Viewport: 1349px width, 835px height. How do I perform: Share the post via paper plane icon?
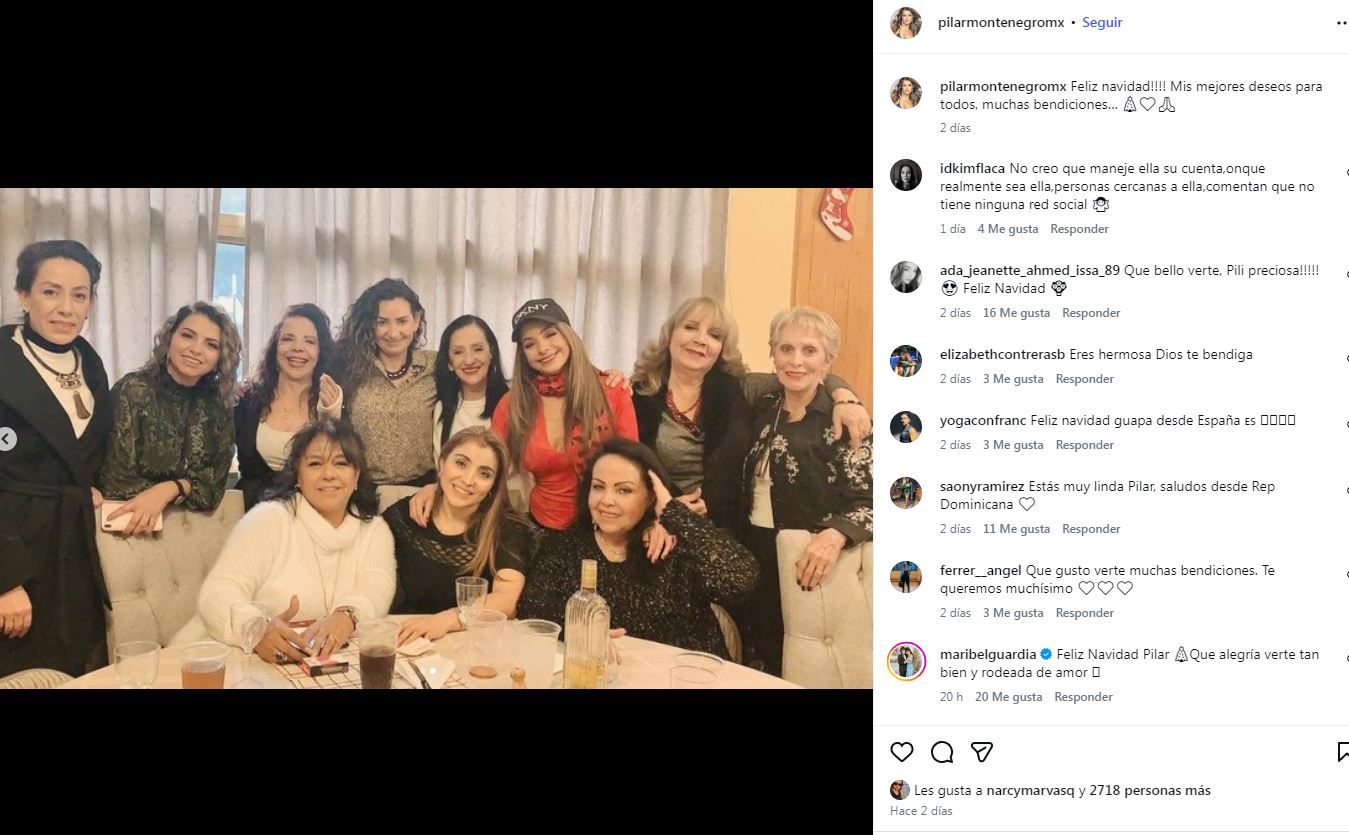(x=982, y=752)
